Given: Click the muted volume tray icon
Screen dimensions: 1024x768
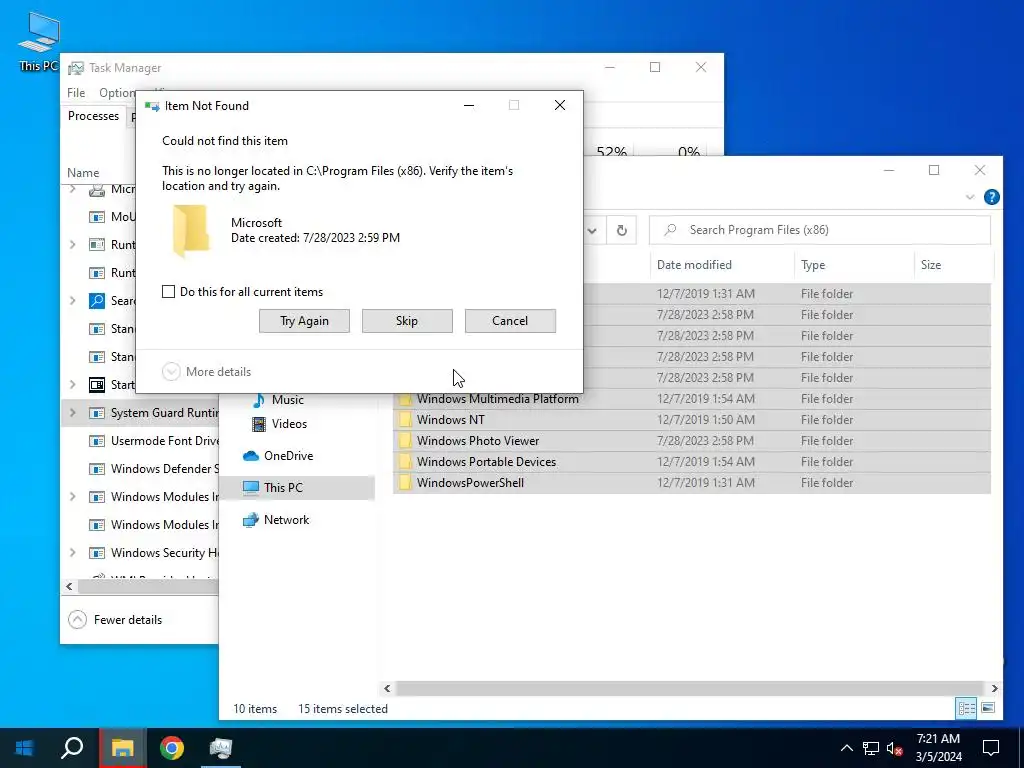Looking at the screenshot, I should point(895,748).
